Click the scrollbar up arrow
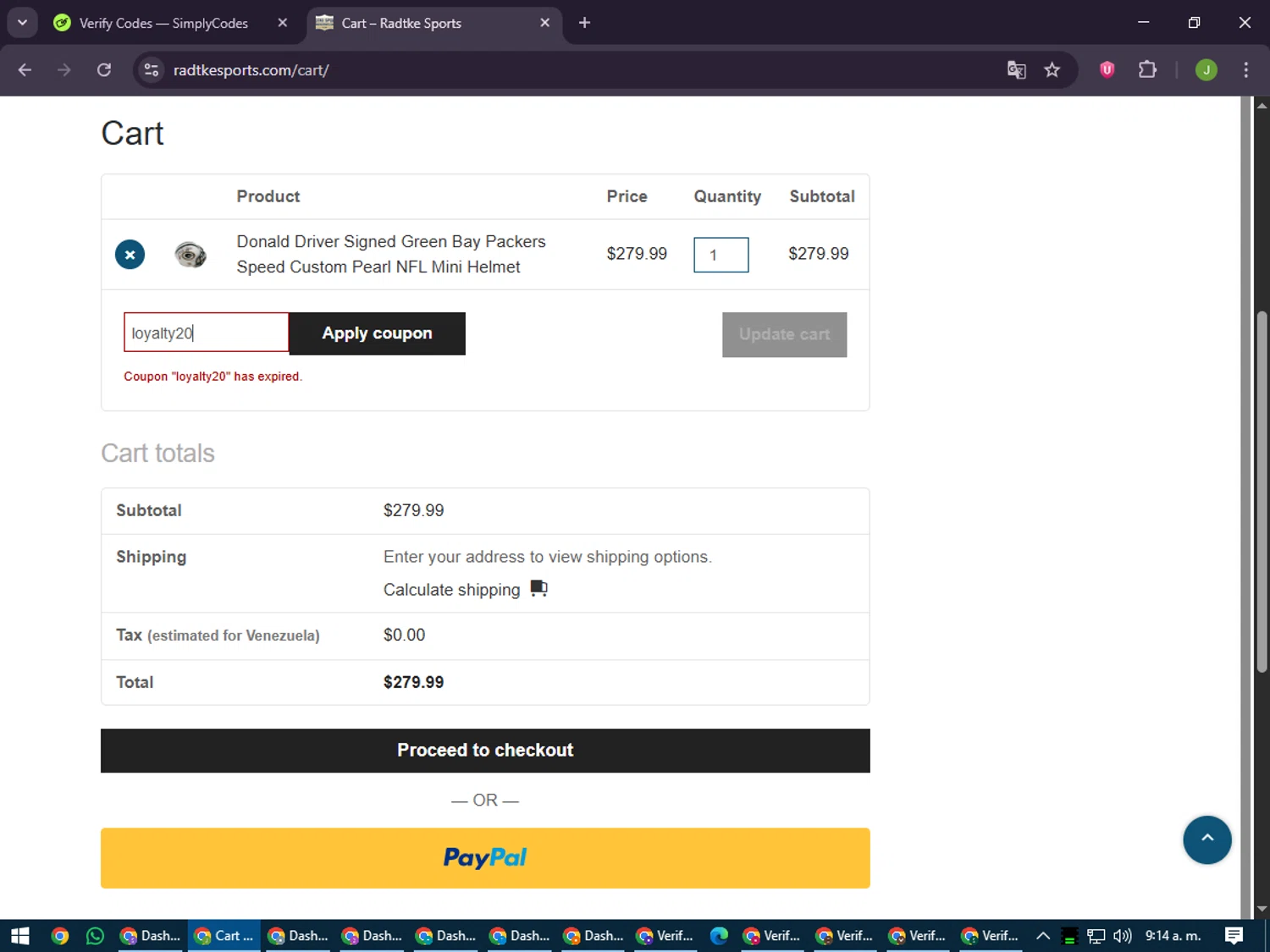Image resolution: width=1270 pixels, height=952 pixels. (1262, 106)
